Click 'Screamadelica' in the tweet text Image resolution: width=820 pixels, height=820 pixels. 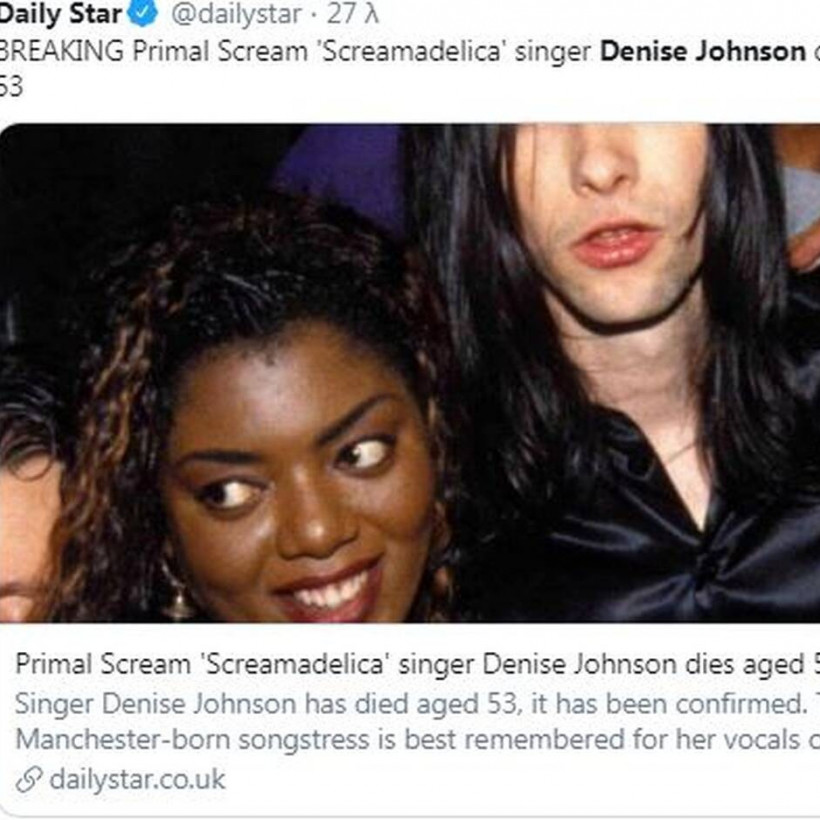coord(412,51)
